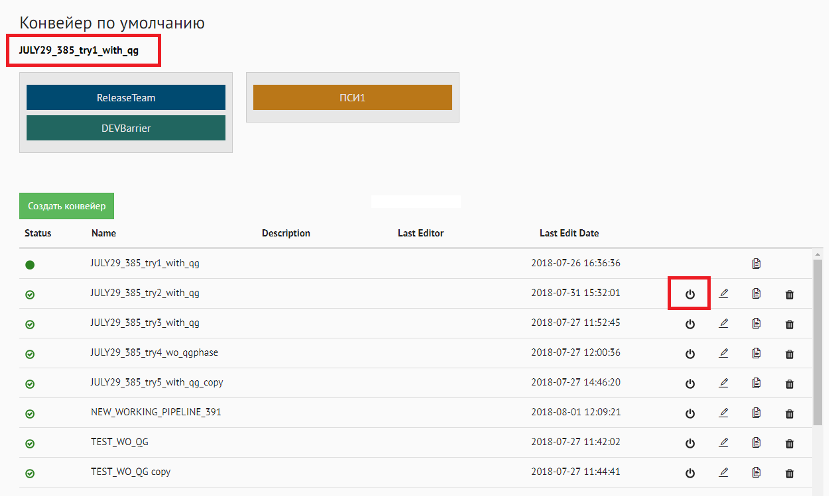Sort by Last Edit Date column header
Image resolution: width=829 pixels, height=496 pixels.
[569, 233]
